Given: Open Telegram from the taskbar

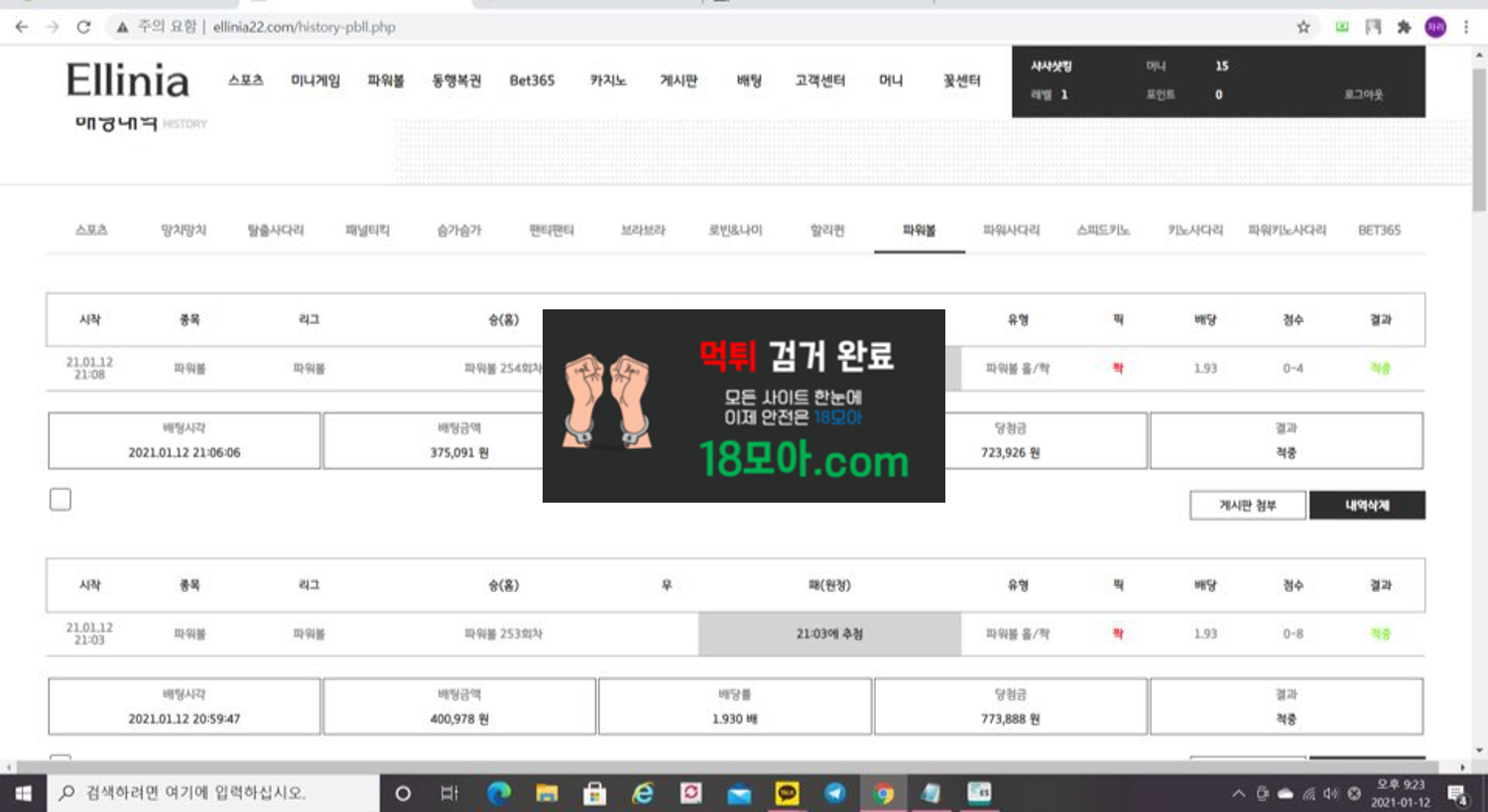Looking at the screenshot, I should (835, 793).
